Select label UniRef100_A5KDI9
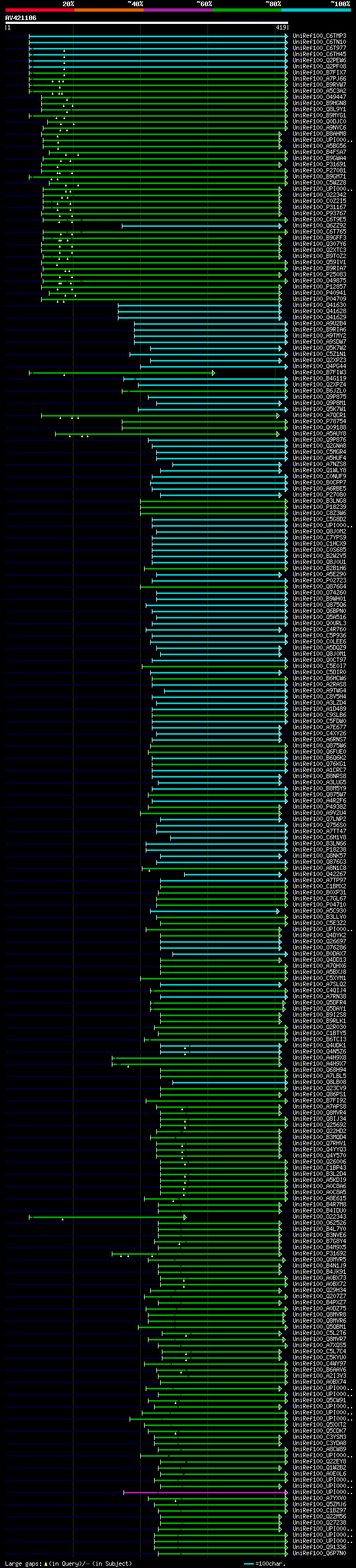The height and width of the screenshot is (1568, 356). tap(319, 1180)
